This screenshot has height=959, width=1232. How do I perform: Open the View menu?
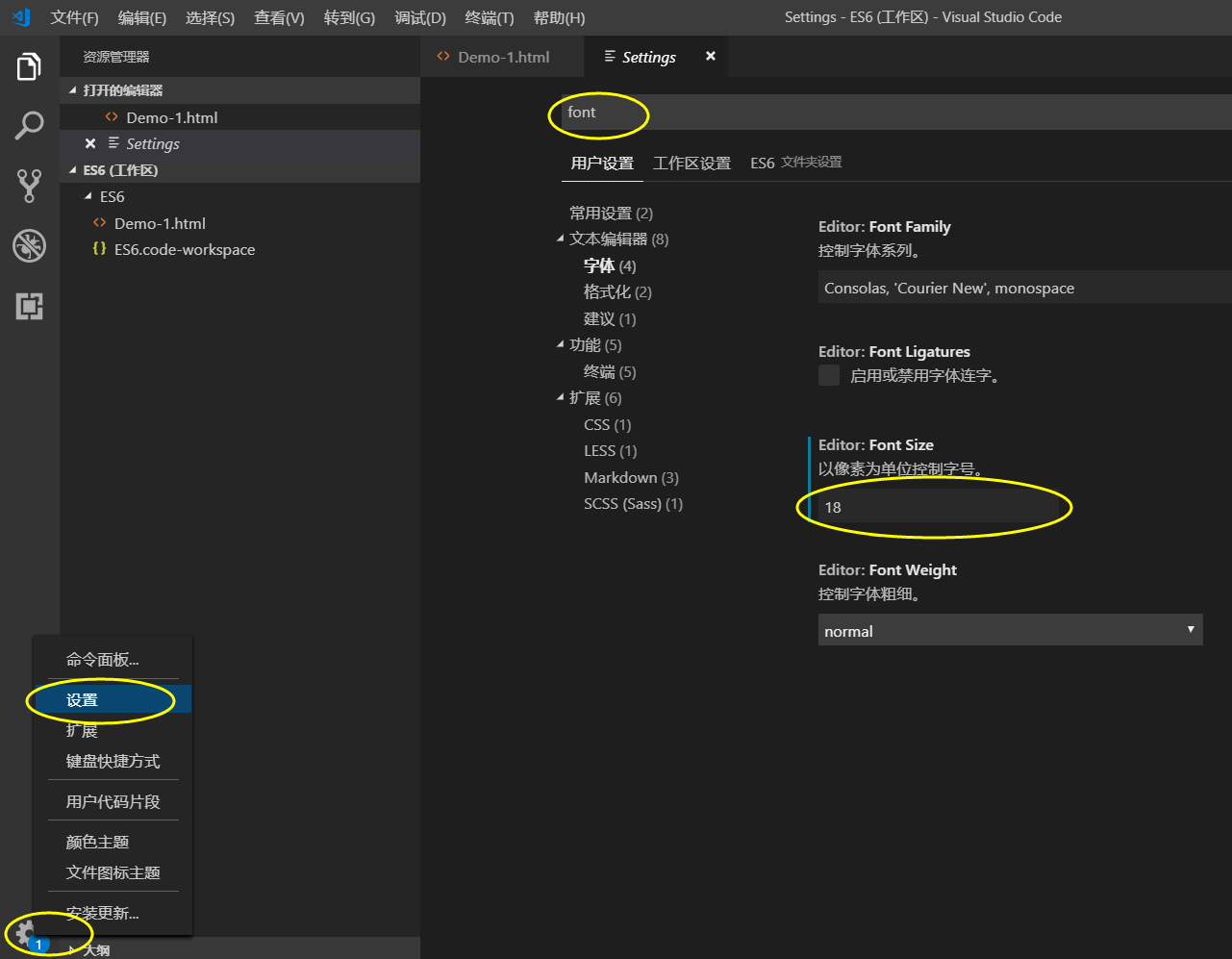pos(279,17)
